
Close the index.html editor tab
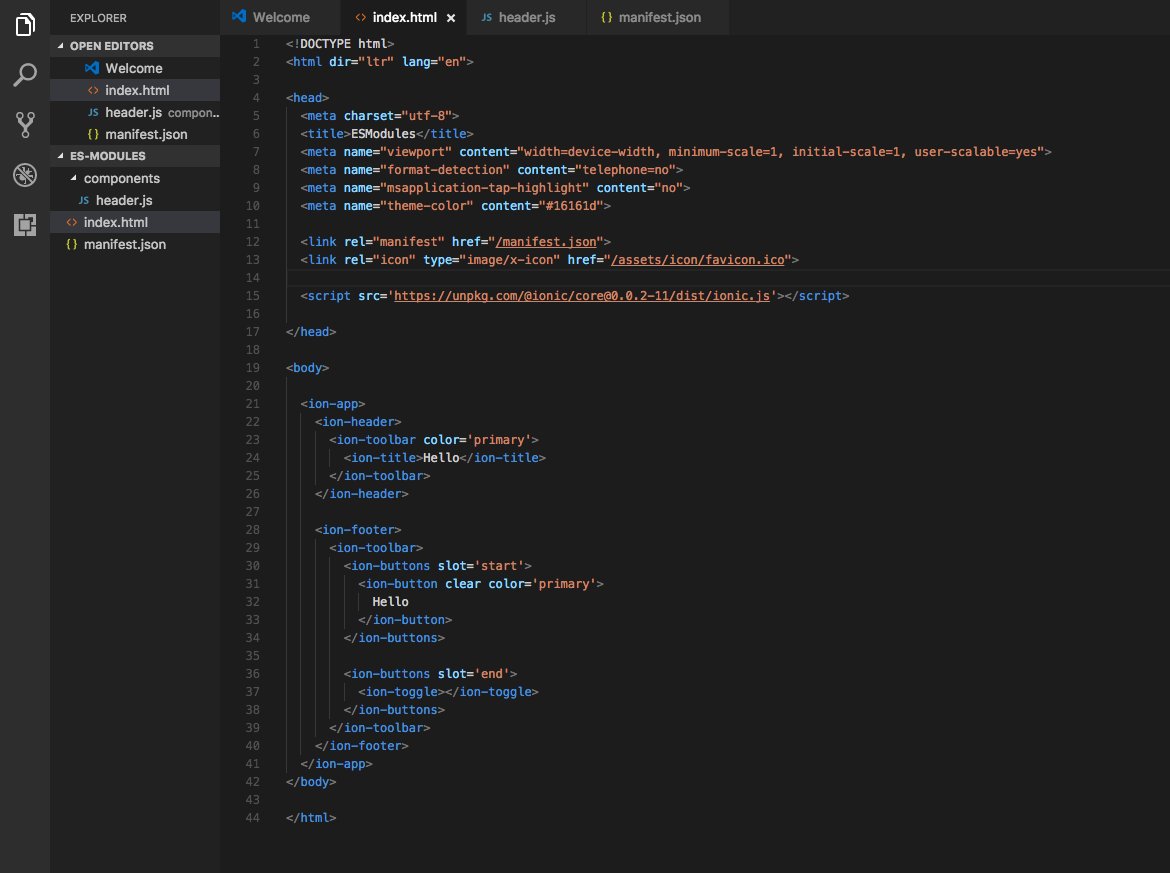[x=451, y=18]
